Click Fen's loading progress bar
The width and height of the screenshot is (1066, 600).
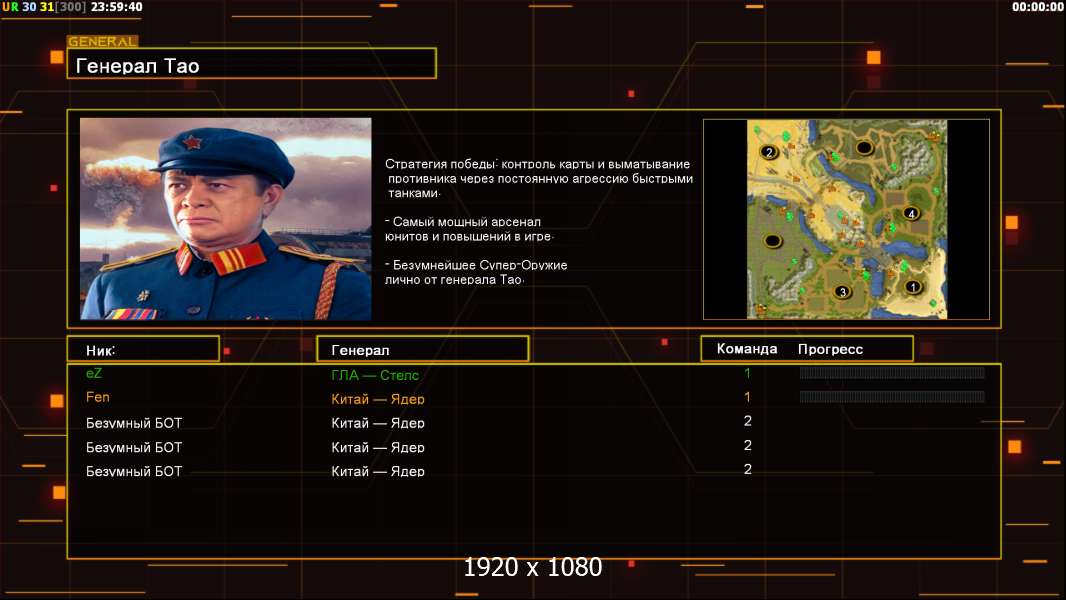click(x=892, y=397)
